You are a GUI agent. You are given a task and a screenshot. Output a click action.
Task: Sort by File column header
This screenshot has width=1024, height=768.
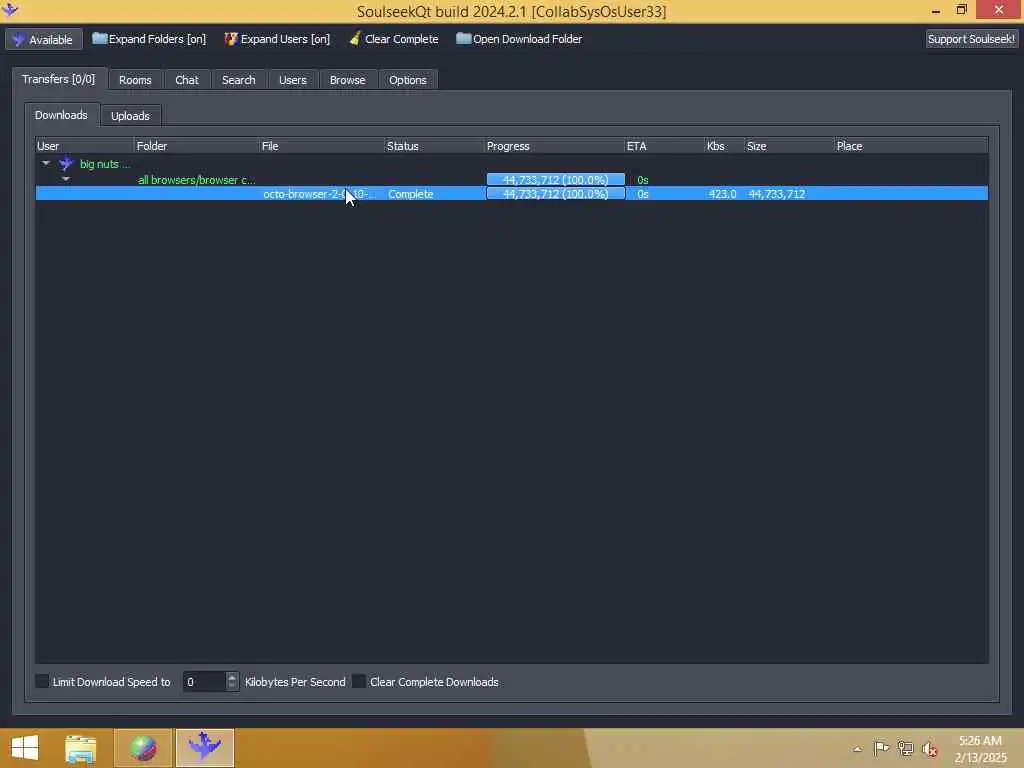click(x=322, y=146)
